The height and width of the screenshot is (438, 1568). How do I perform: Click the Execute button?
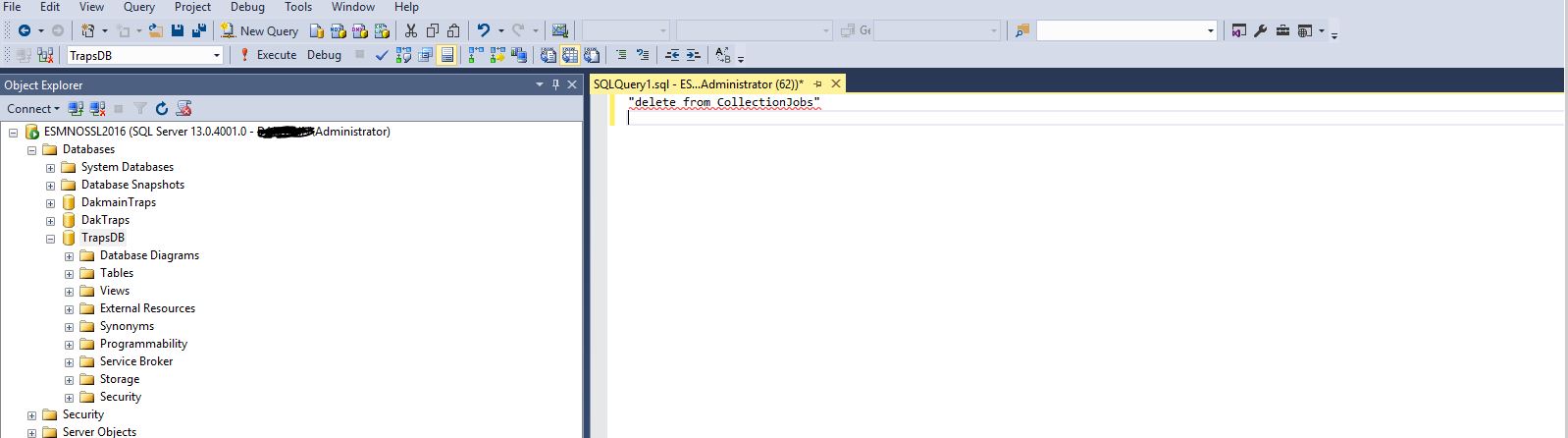click(268, 55)
